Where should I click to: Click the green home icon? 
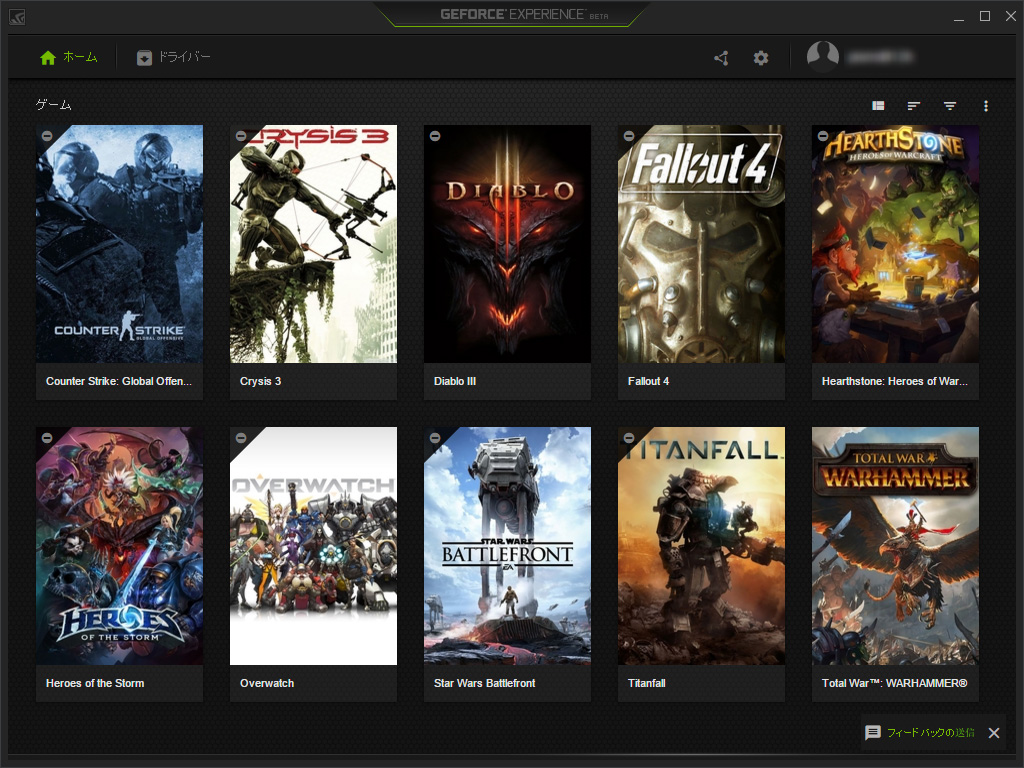coord(48,57)
